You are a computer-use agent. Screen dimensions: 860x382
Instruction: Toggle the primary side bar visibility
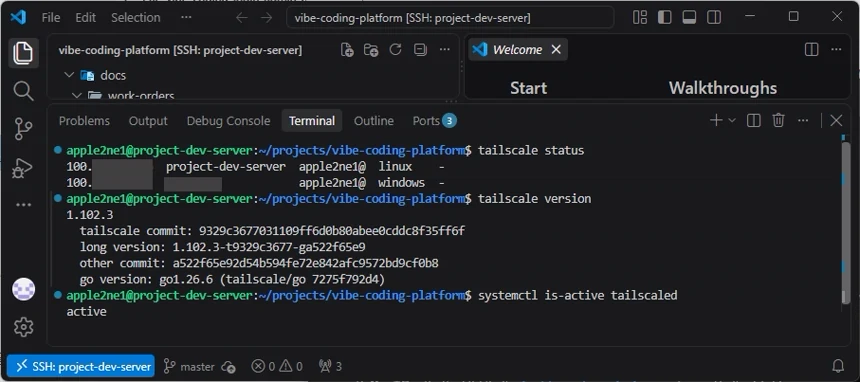[665, 18]
